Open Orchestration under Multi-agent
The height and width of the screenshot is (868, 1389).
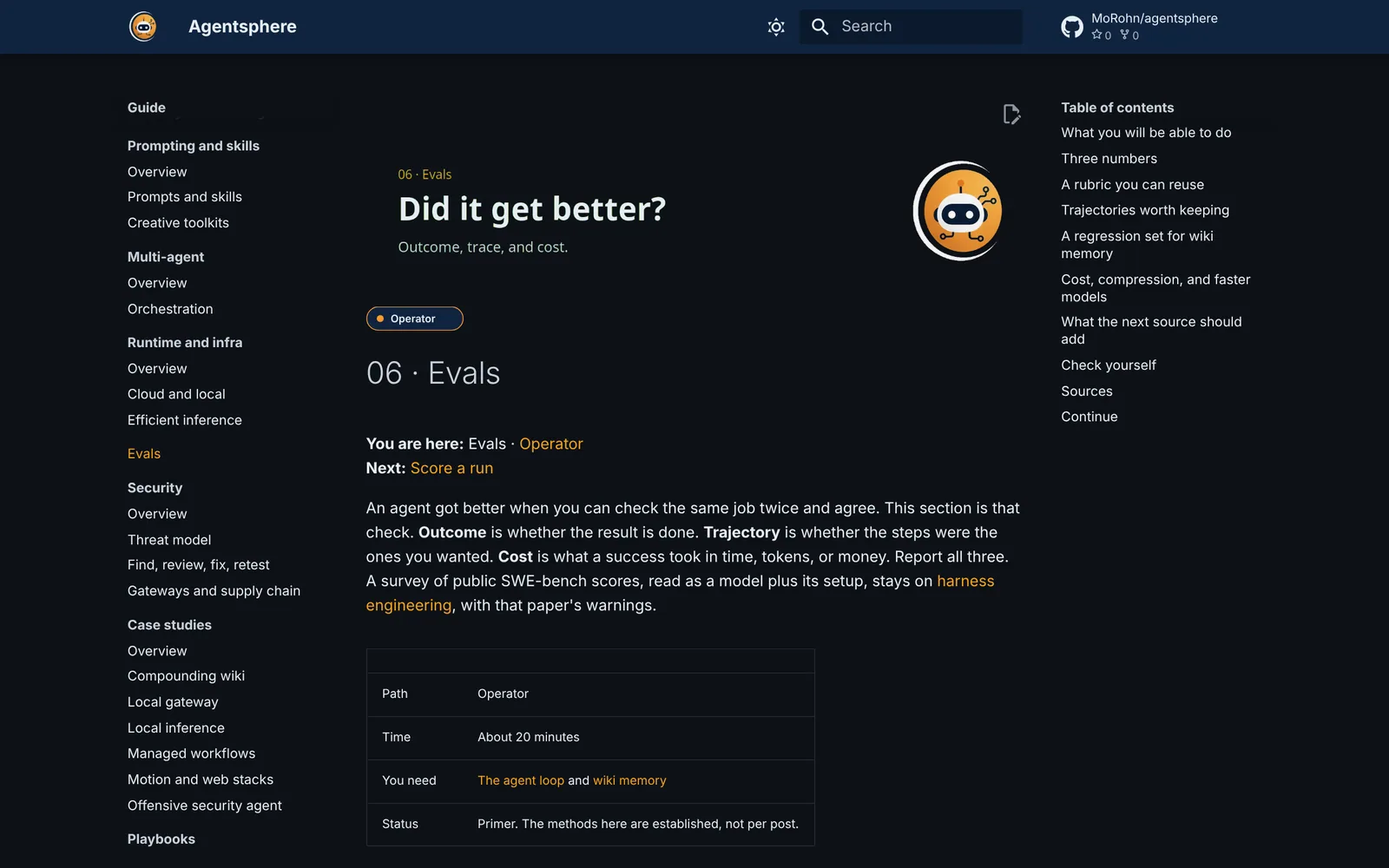coord(170,309)
